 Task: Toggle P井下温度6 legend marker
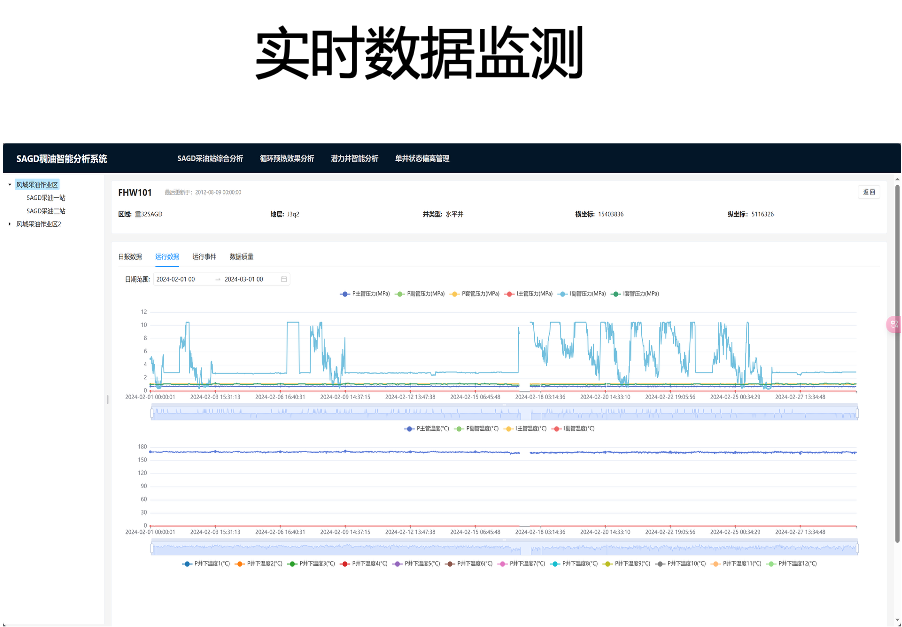tap(453, 564)
